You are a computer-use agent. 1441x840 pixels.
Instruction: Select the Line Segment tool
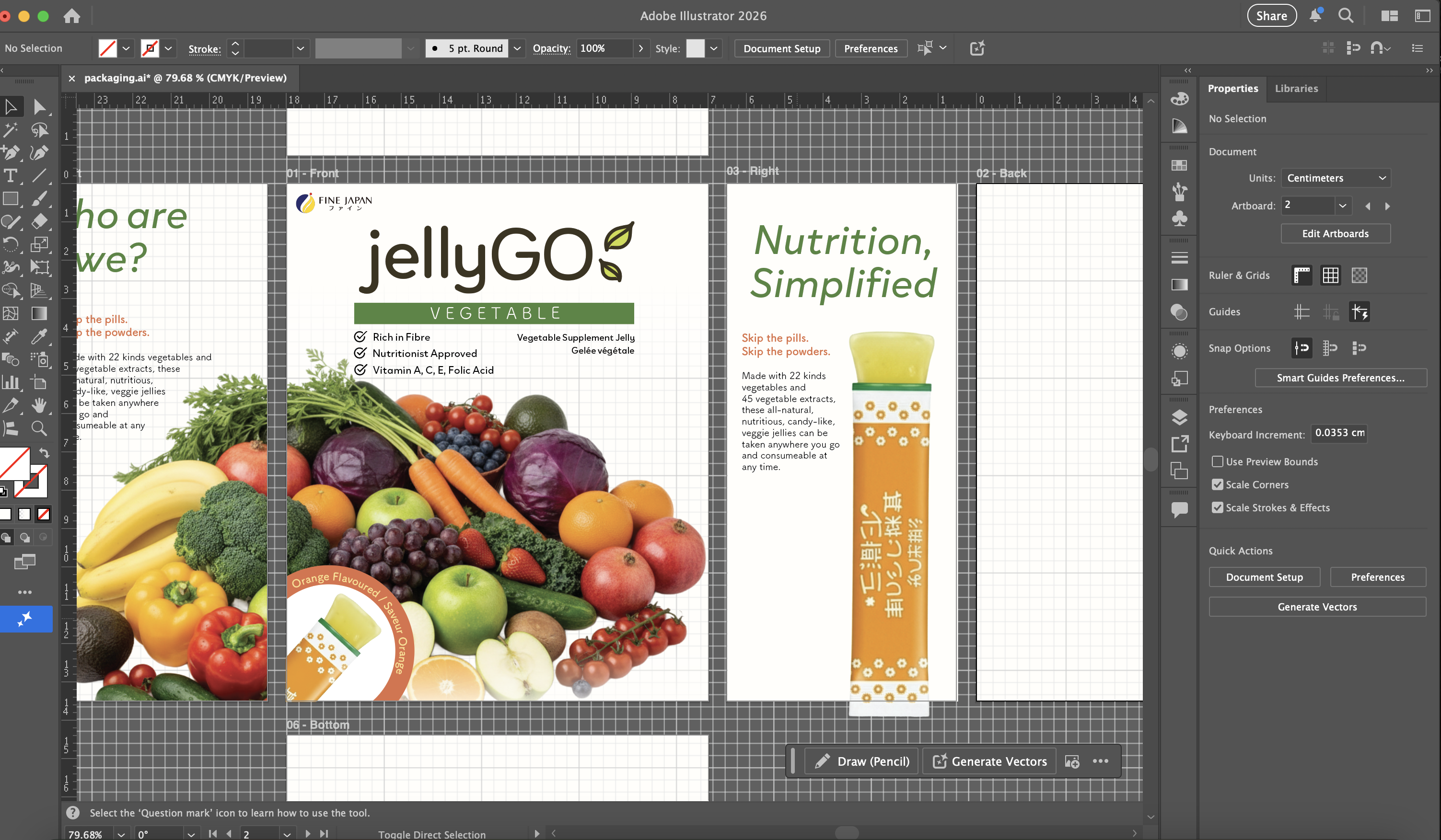[x=39, y=175]
